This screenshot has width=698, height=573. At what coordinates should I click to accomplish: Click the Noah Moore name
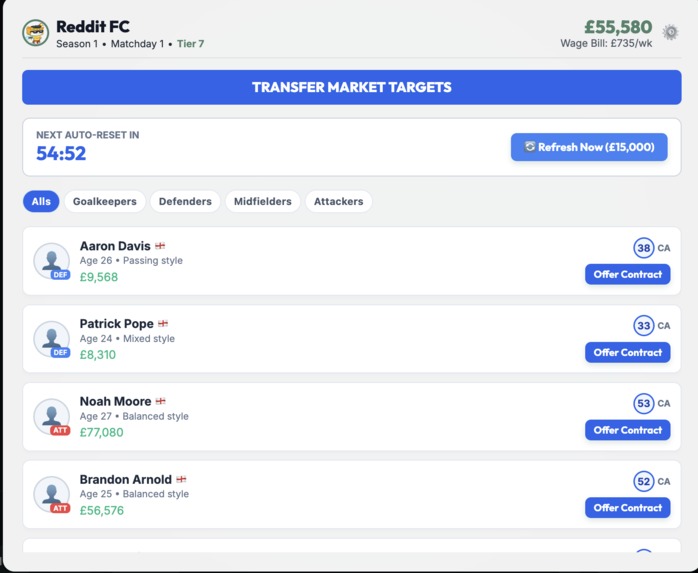click(115, 402)
